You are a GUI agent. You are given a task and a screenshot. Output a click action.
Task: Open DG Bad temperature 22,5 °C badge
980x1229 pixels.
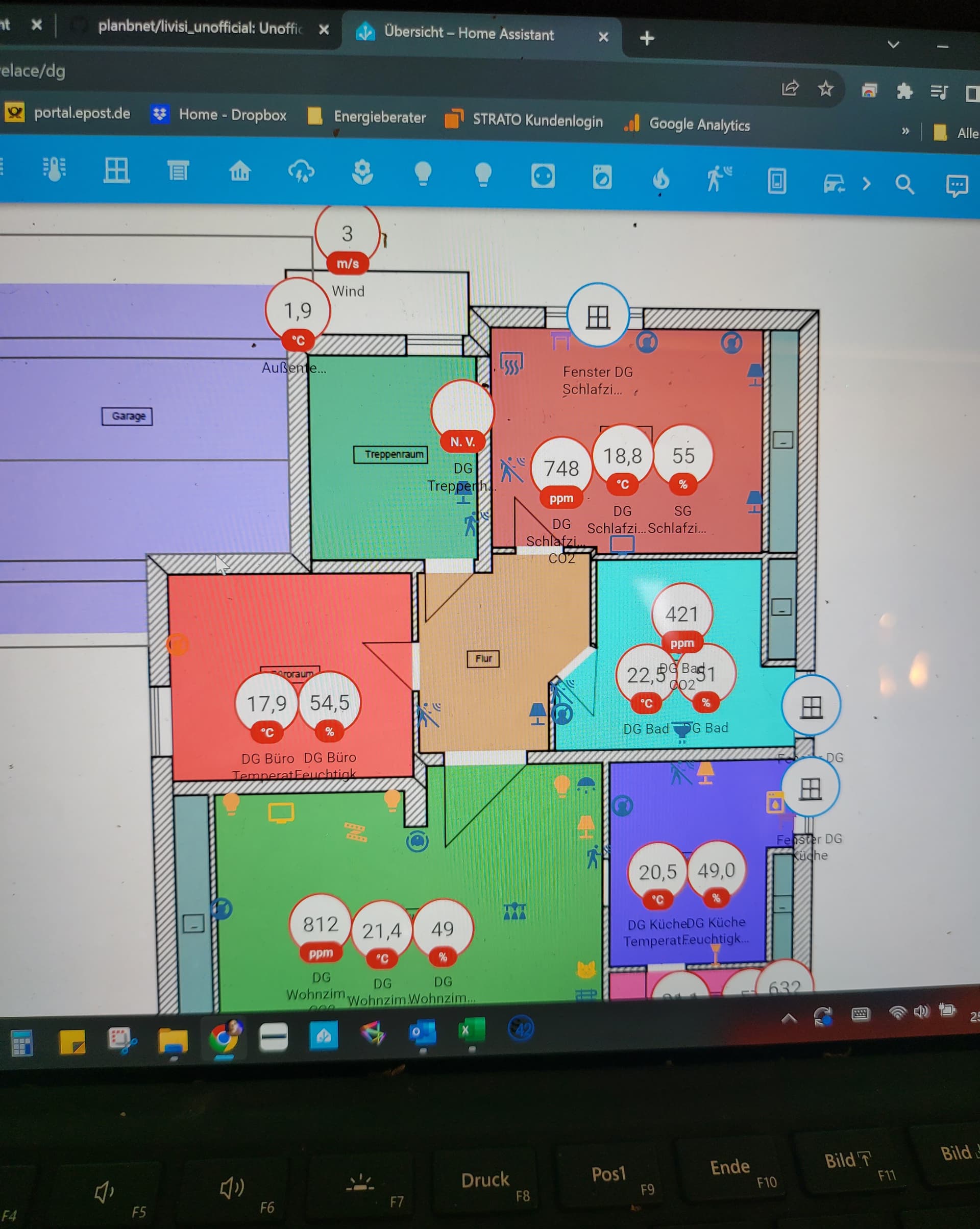[x=646, y=679]
